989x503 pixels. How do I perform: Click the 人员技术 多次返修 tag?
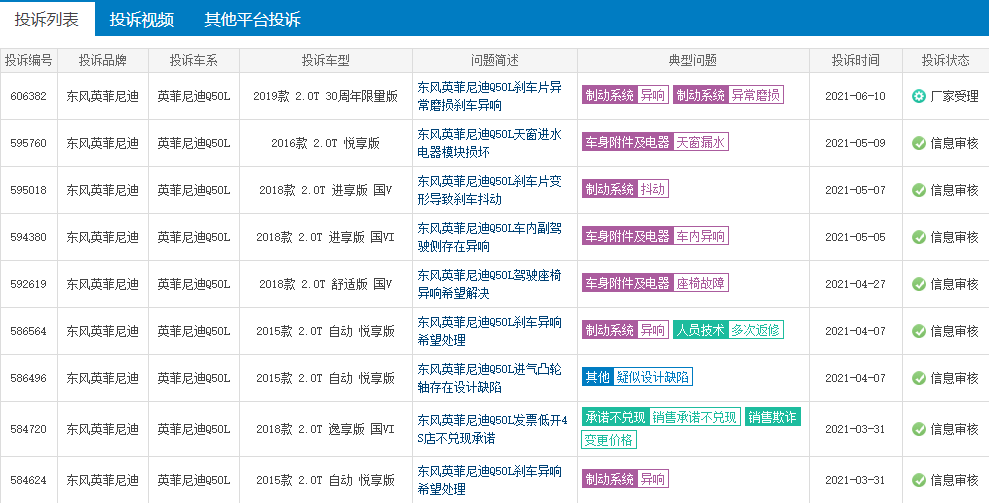(x=729, y=329)
